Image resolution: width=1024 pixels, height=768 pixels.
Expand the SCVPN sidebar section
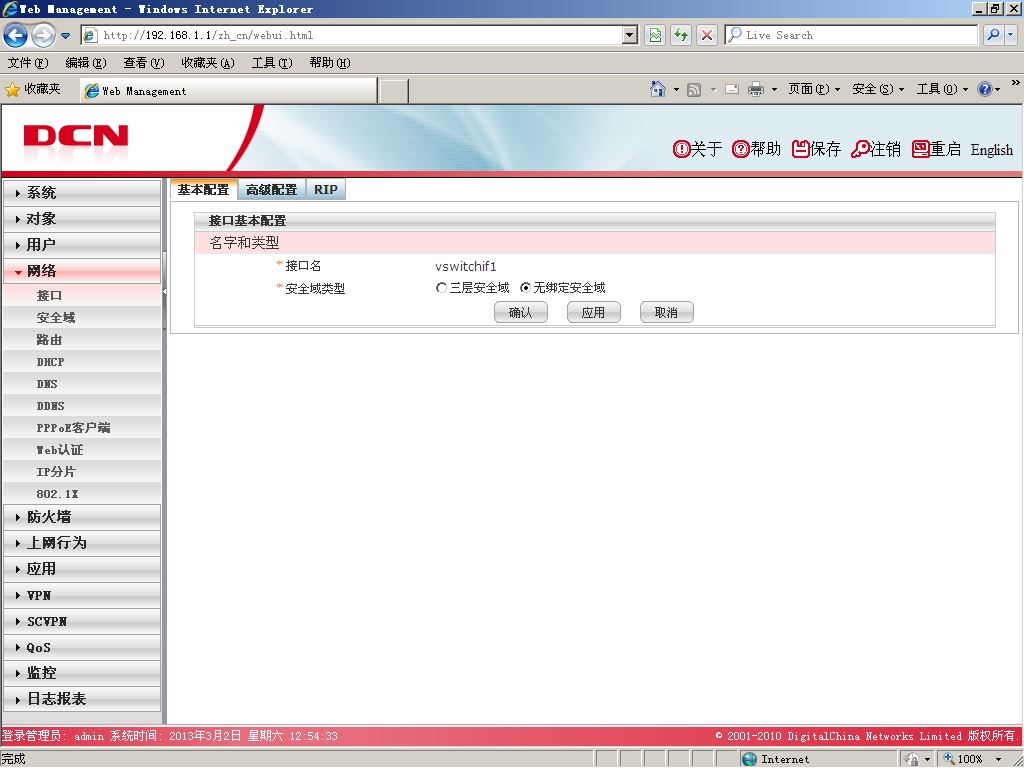tap(82, 622)
